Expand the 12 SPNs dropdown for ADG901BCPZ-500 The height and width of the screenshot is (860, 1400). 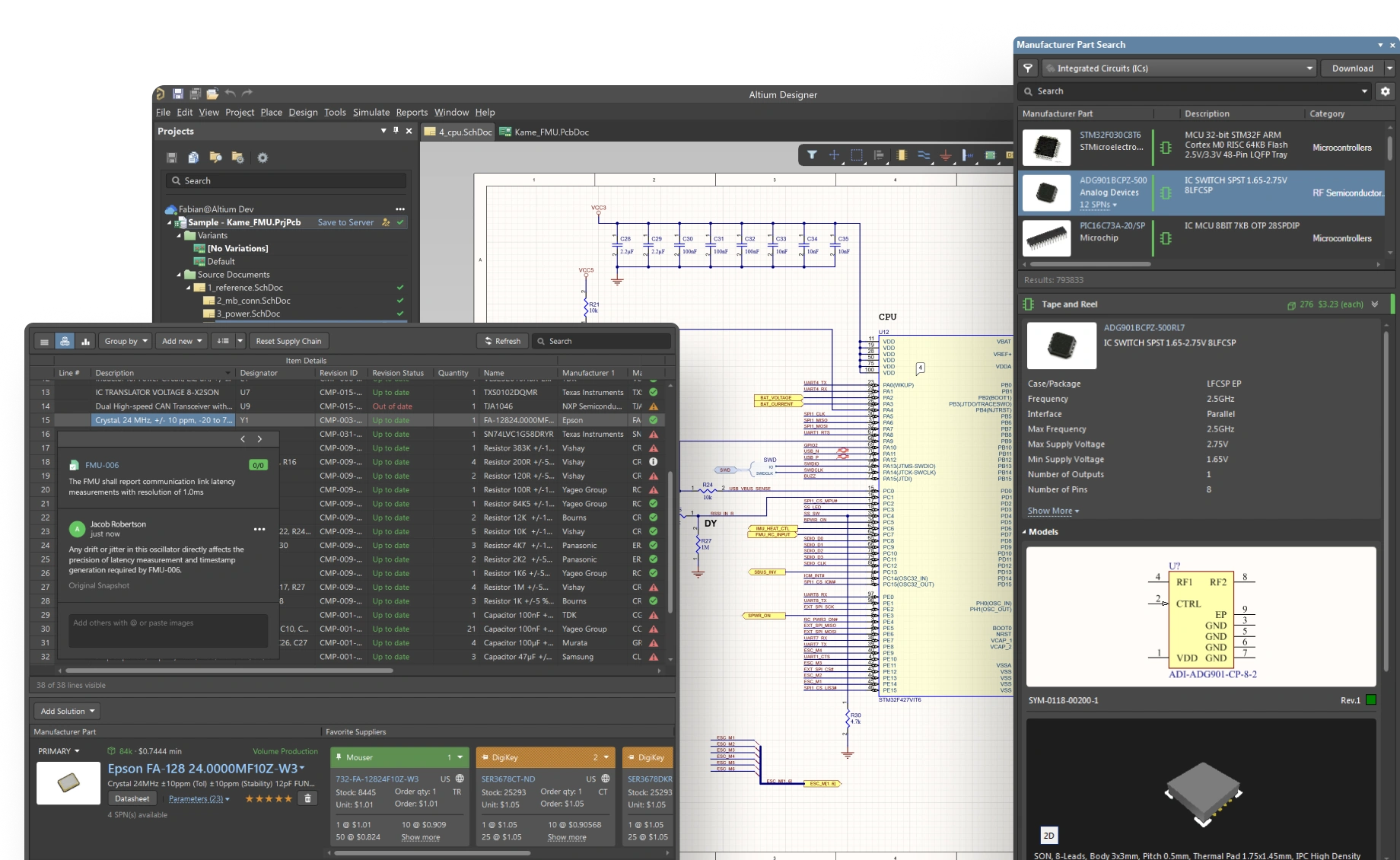[1098, 205]
